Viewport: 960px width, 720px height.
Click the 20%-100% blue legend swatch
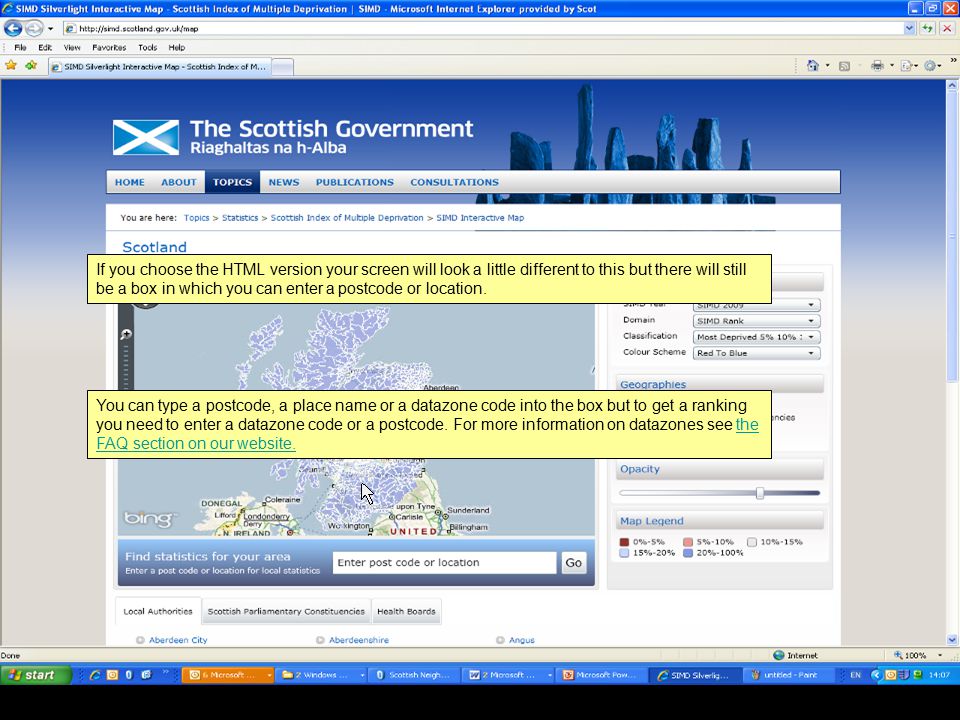[688, 553]
